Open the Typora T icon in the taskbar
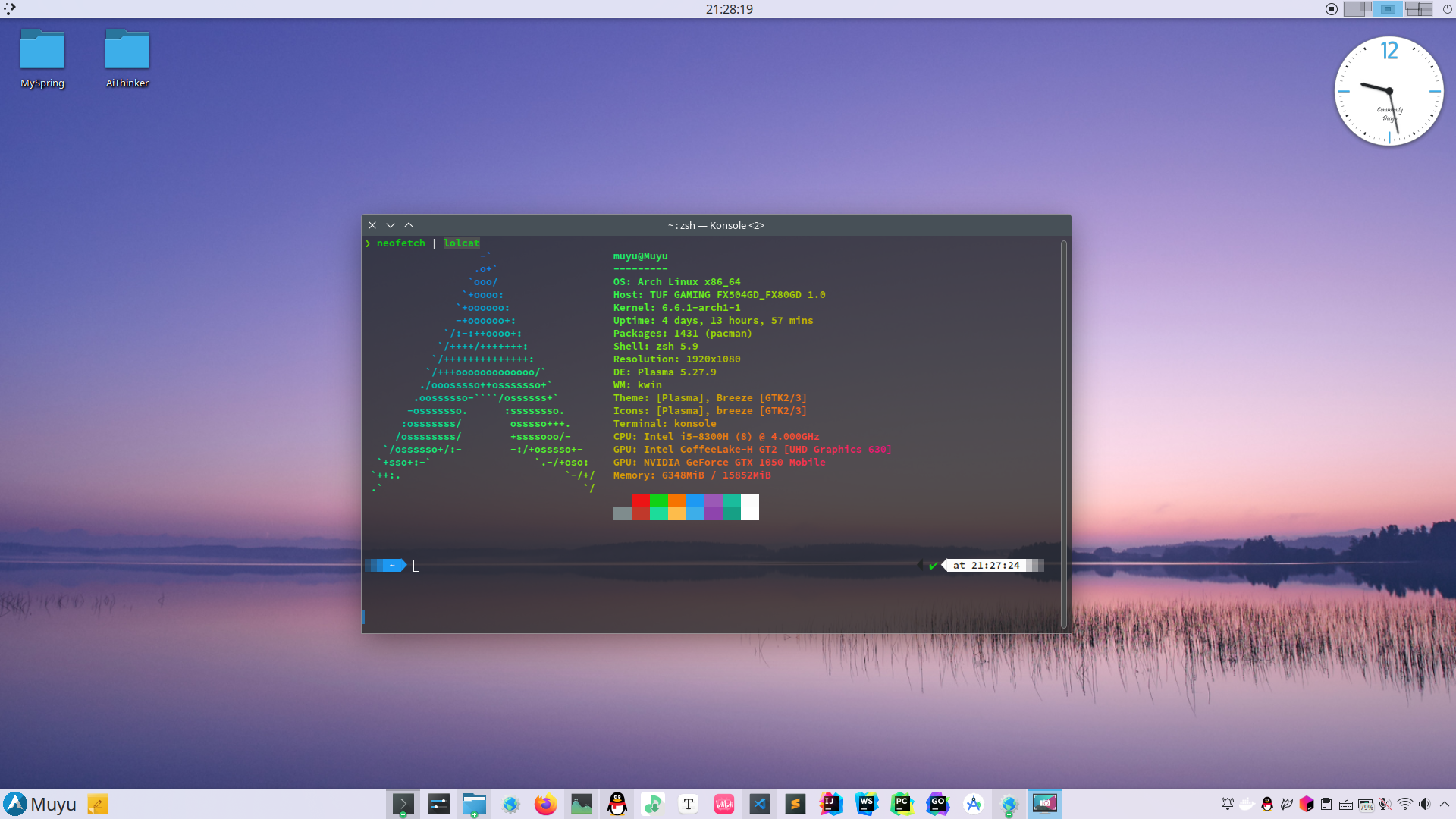Viewport: 1456px width, 819px height. click(689, 804)
